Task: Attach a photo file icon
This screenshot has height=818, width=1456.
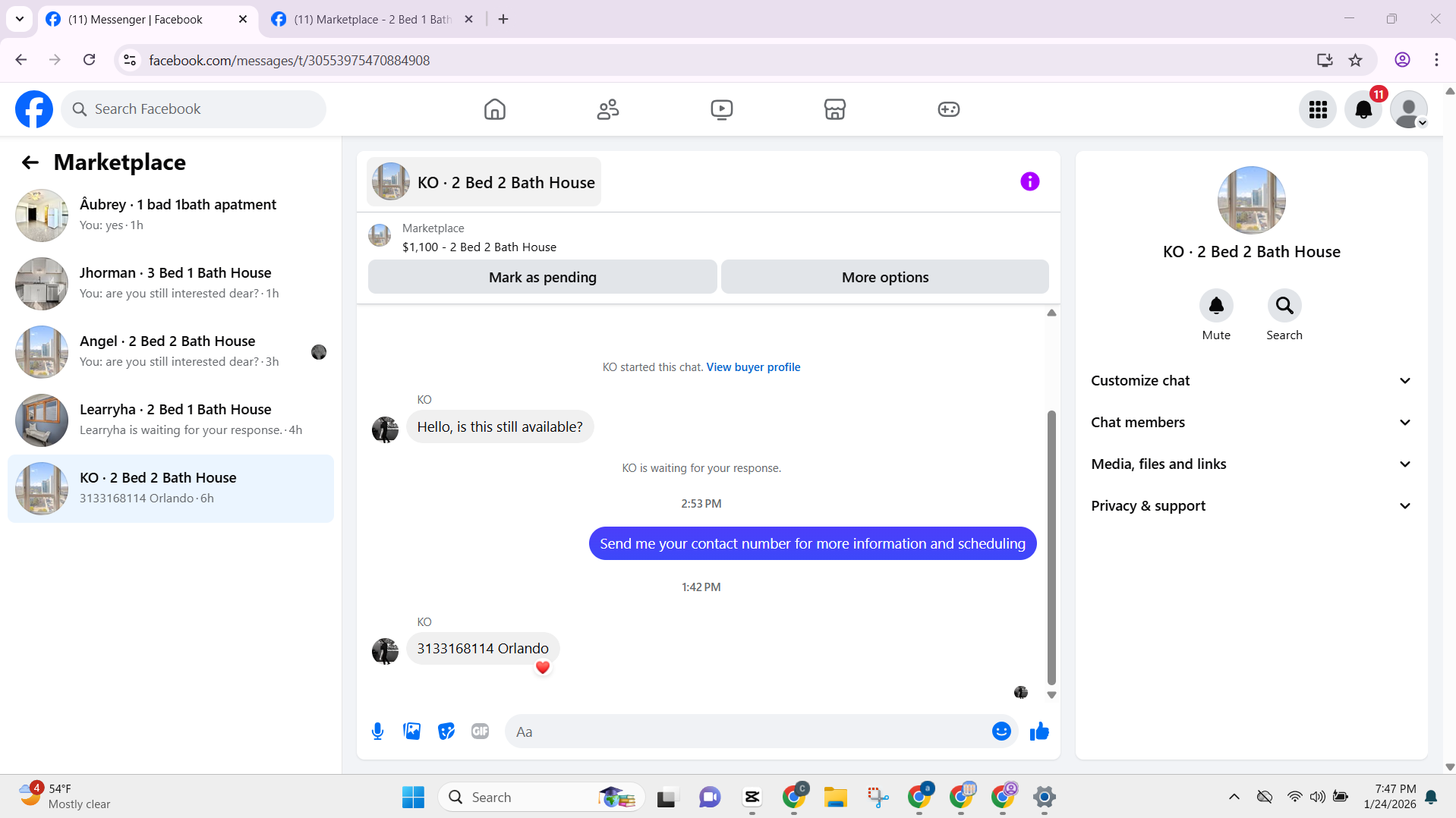Action: click(x=412, y=731)
